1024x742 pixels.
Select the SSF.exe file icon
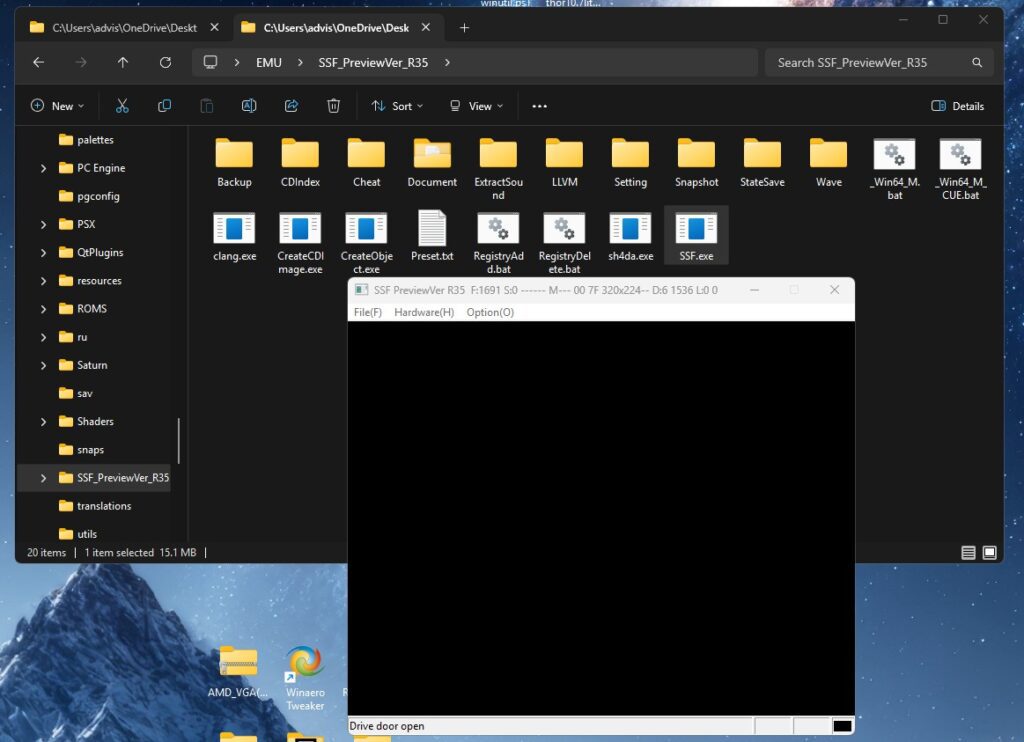coord(696,236)
